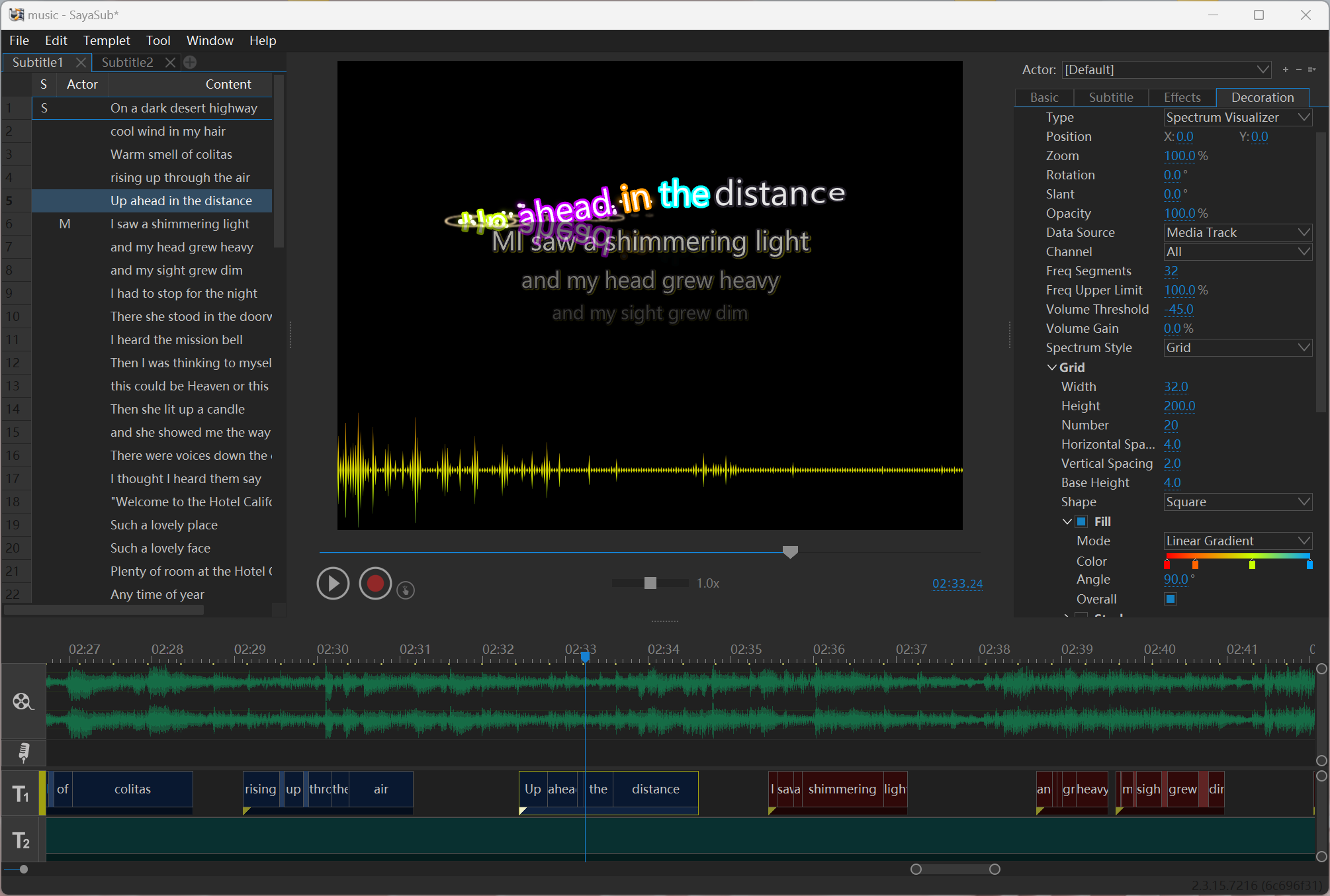The height and width of the screenshot is (896, 1330).
Task: Click the Content column header
Action: 228,84
